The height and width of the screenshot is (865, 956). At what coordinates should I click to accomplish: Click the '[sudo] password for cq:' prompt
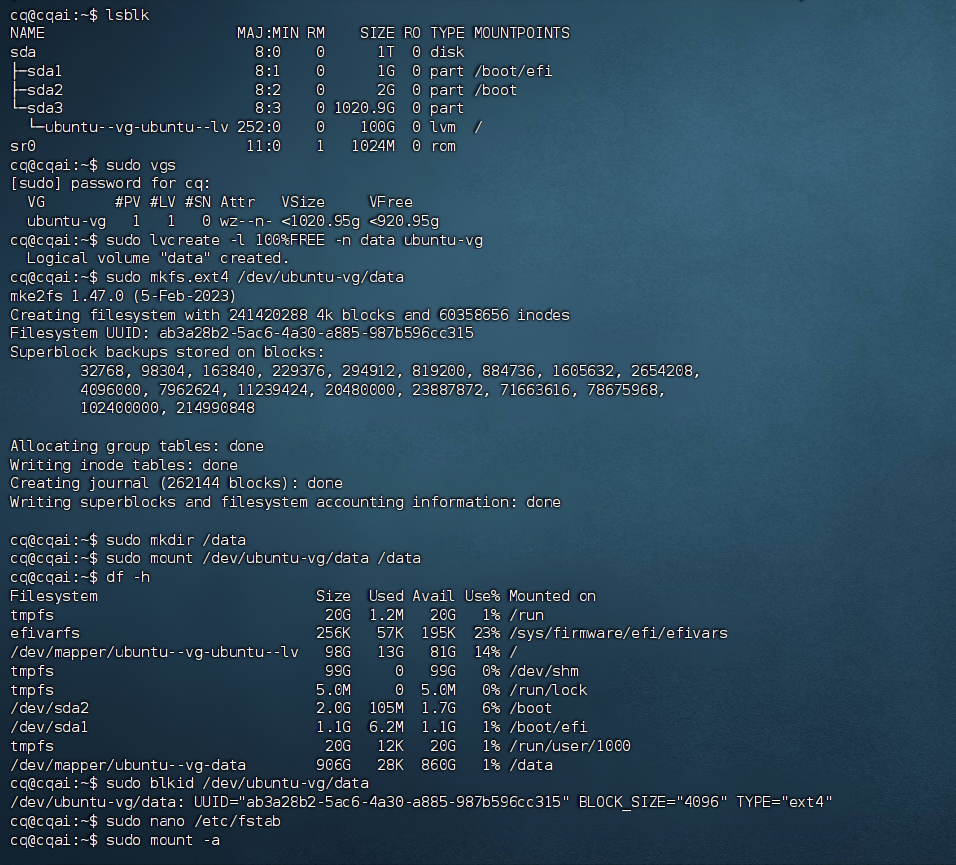pos(110,183)
